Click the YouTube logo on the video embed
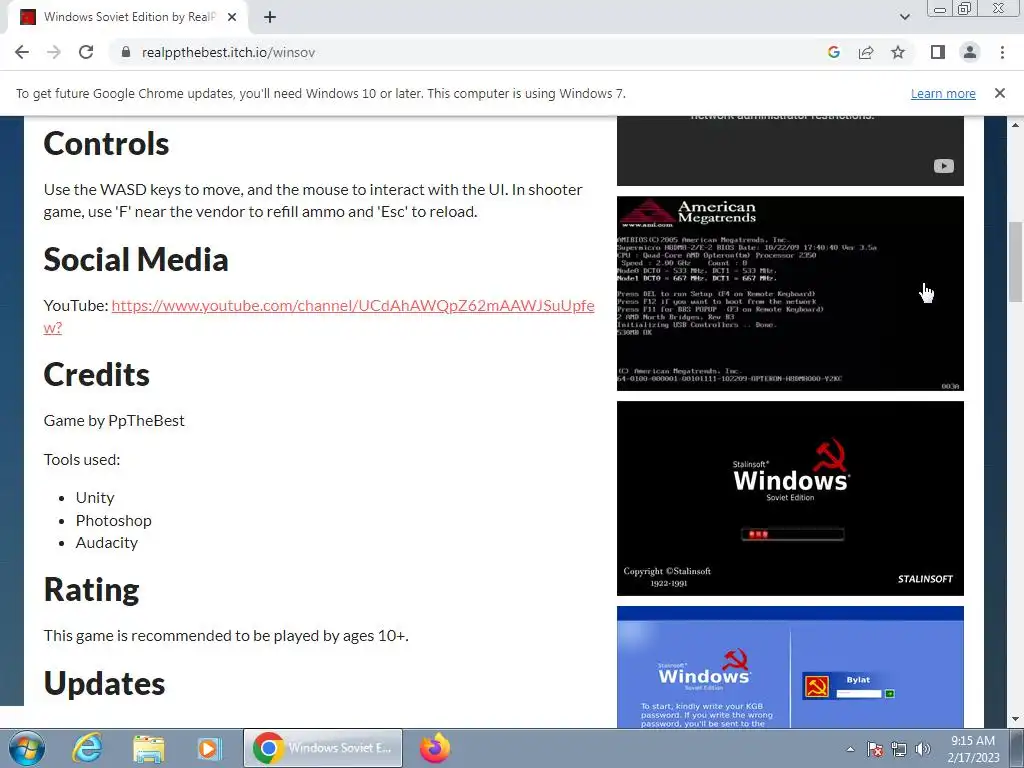Screen dimensions: 1024x768 [x=943, y=166]
